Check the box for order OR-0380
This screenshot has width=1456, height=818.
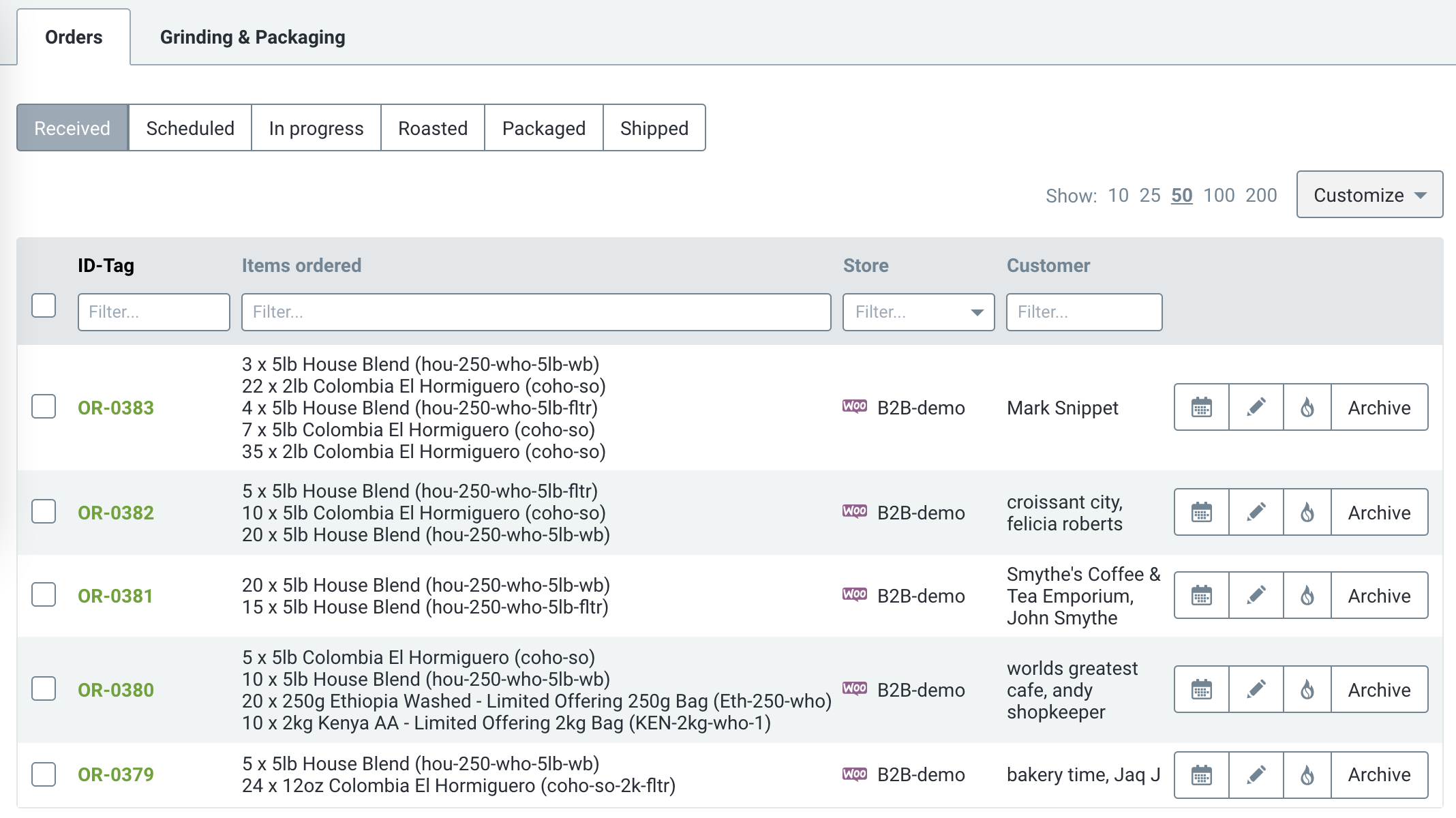pos(44,688)
